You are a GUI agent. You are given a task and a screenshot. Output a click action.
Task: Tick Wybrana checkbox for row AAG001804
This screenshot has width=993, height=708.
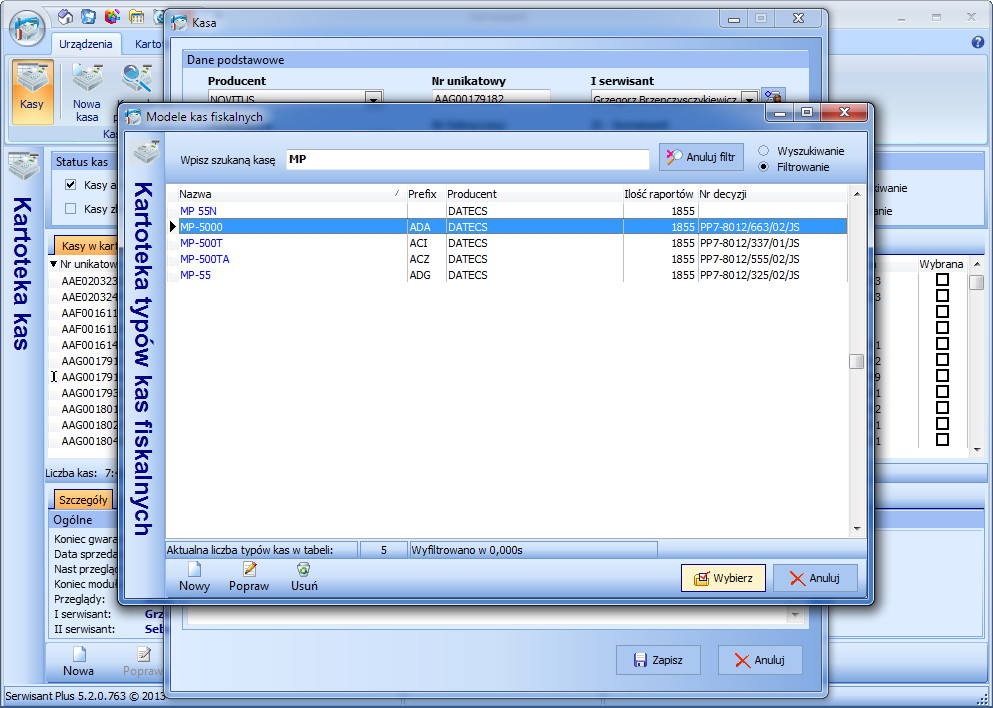point(942,440)
